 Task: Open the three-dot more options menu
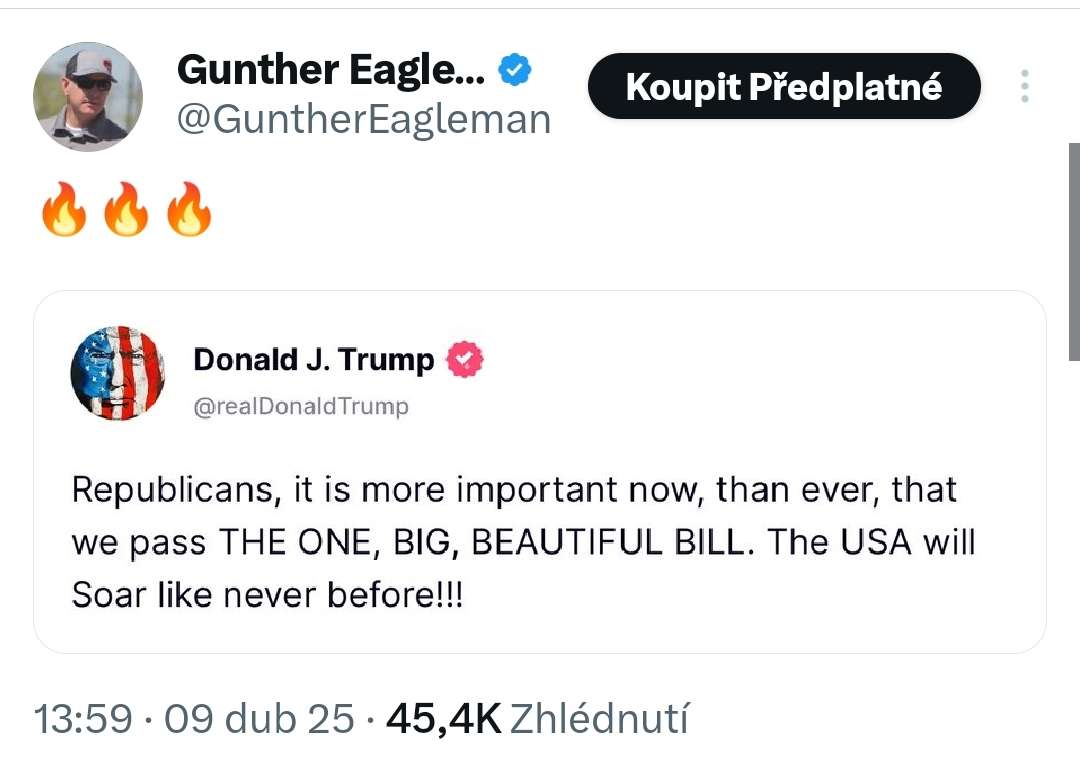click(x=1024, y=87)
